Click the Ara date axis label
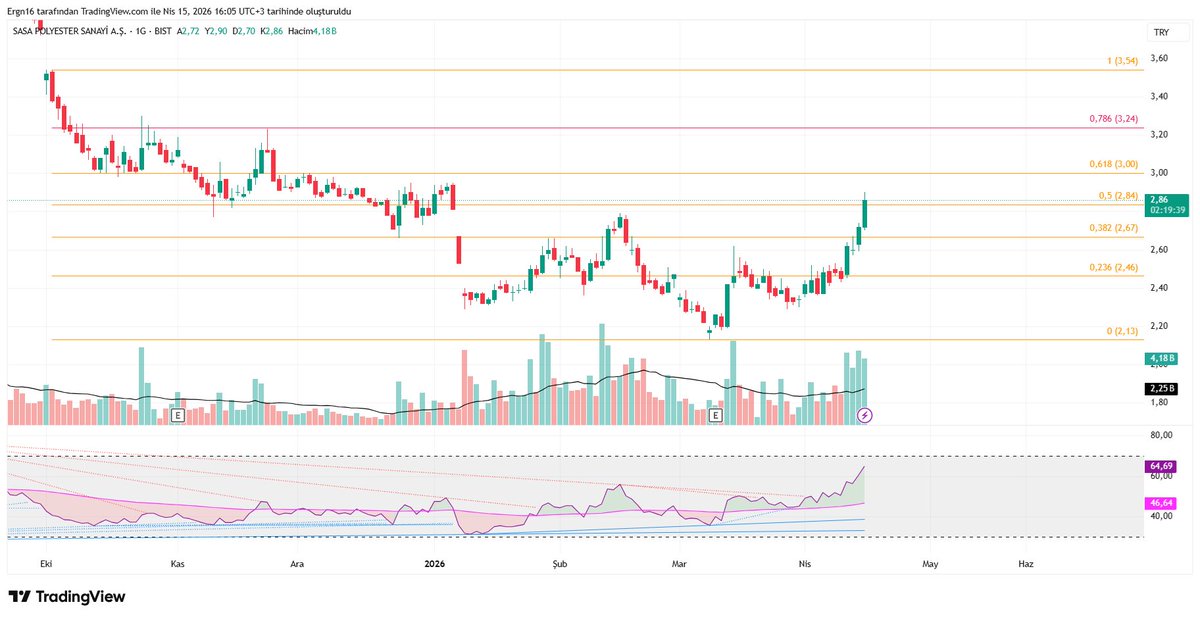 tap(297, 564)
